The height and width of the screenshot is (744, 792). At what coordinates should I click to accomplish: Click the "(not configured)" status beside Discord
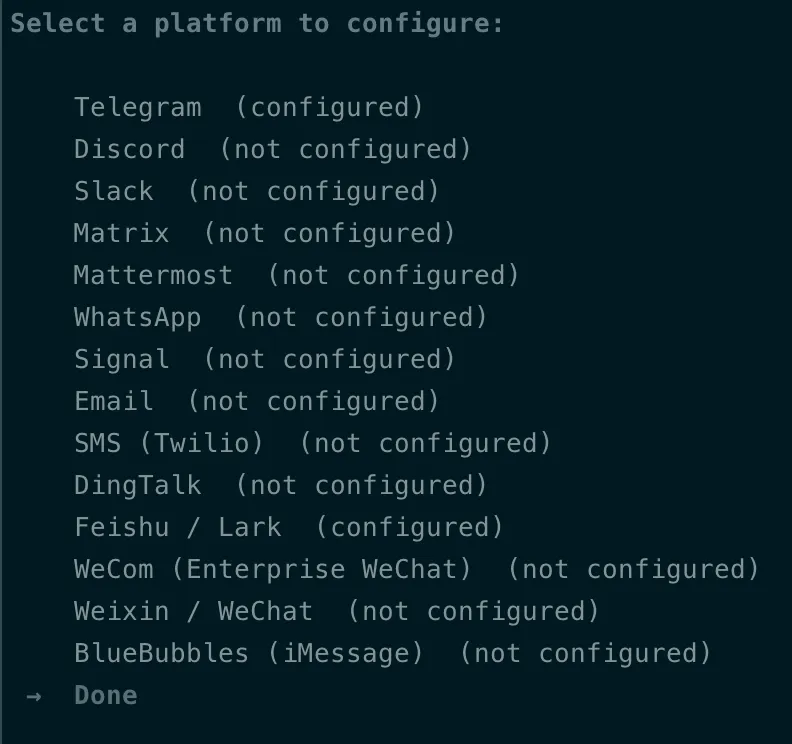coord(345,149)
